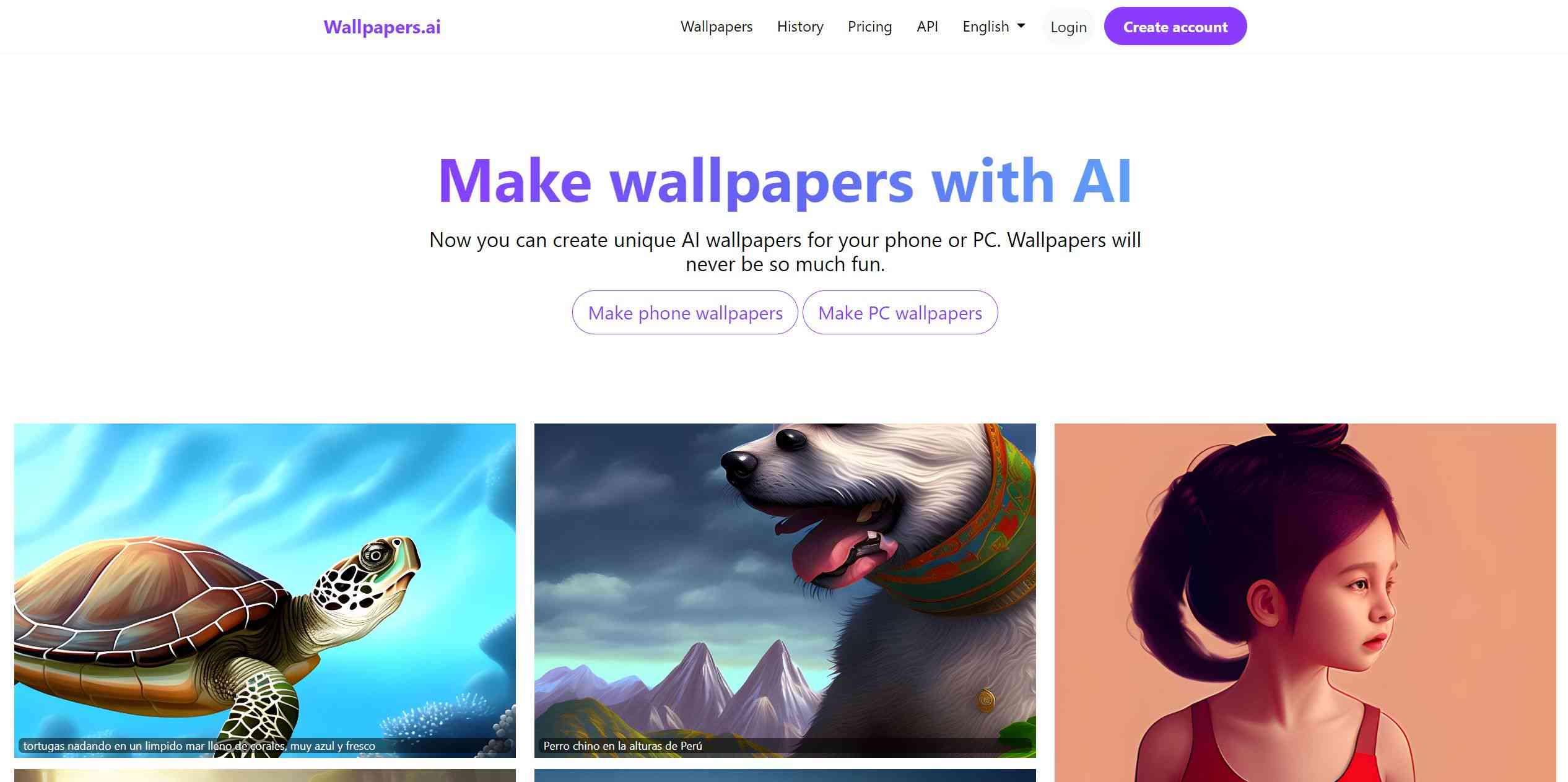Click the Make PC wallpapers link
The image size is (1568, 782).
tap(900, 311)
